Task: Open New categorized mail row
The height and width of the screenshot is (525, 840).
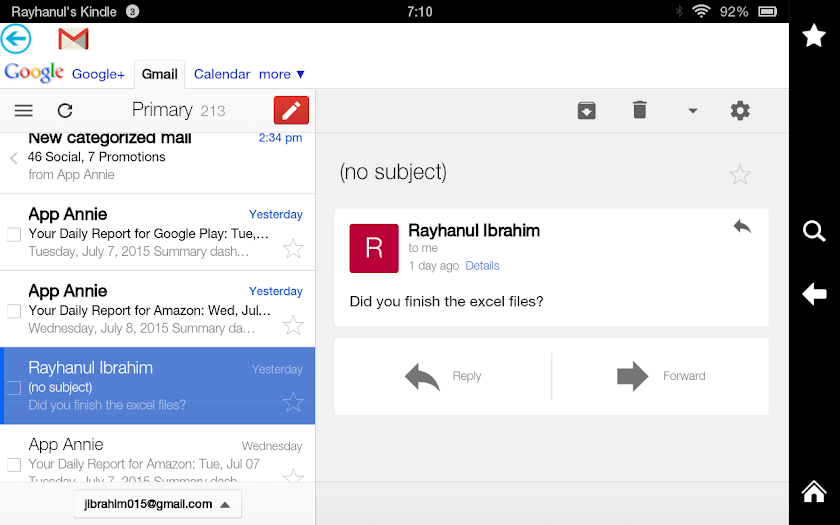Action: (x=158, y=163)
